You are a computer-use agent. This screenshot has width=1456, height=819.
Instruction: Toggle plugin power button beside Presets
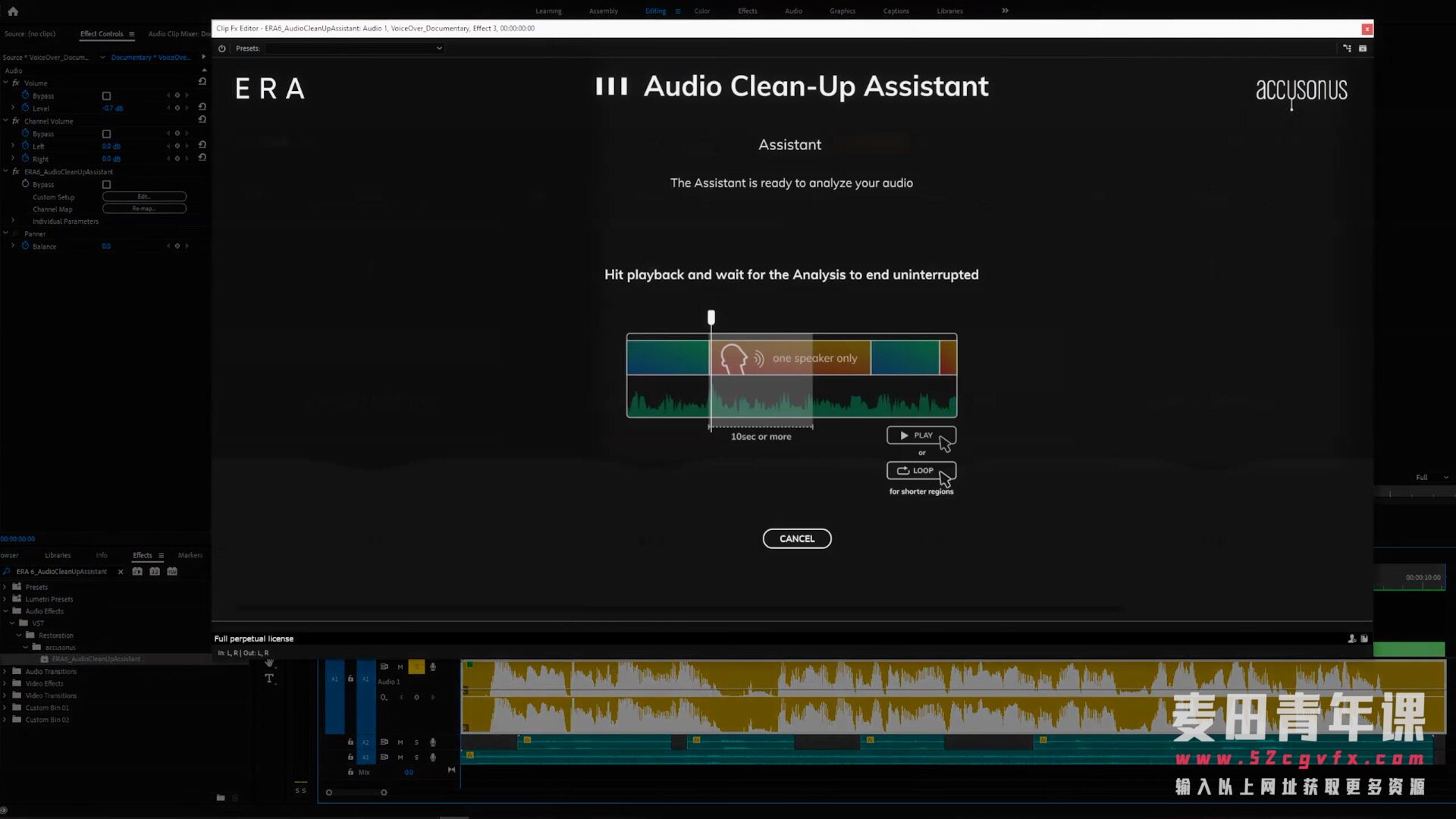222,49
